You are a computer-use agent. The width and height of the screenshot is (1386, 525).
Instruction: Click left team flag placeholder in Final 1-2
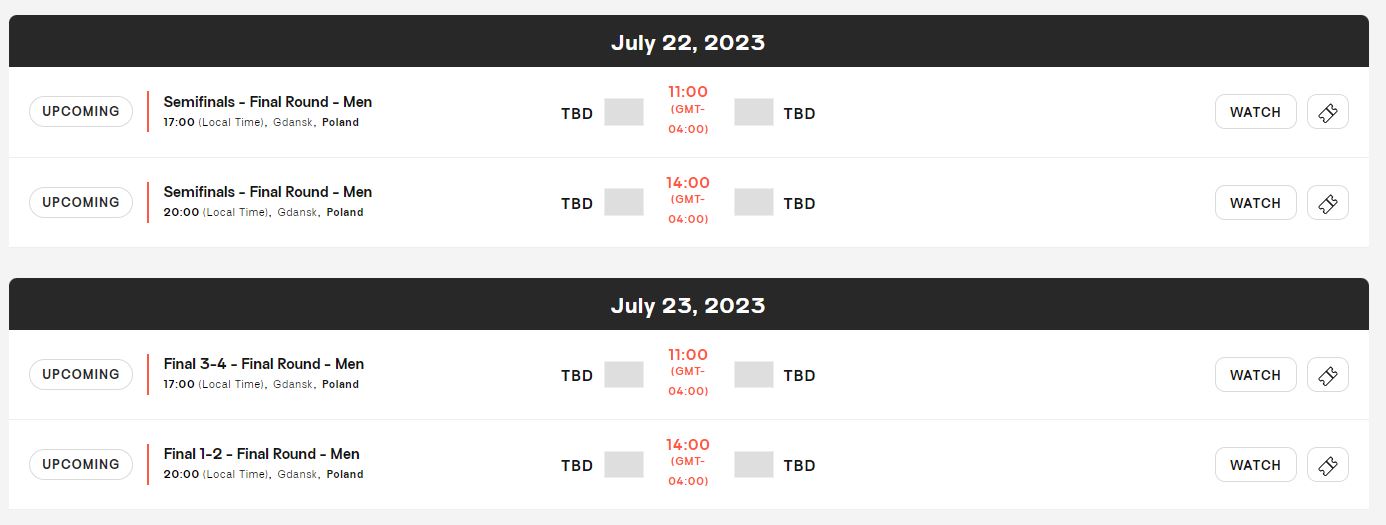click(x=624, y=465)
